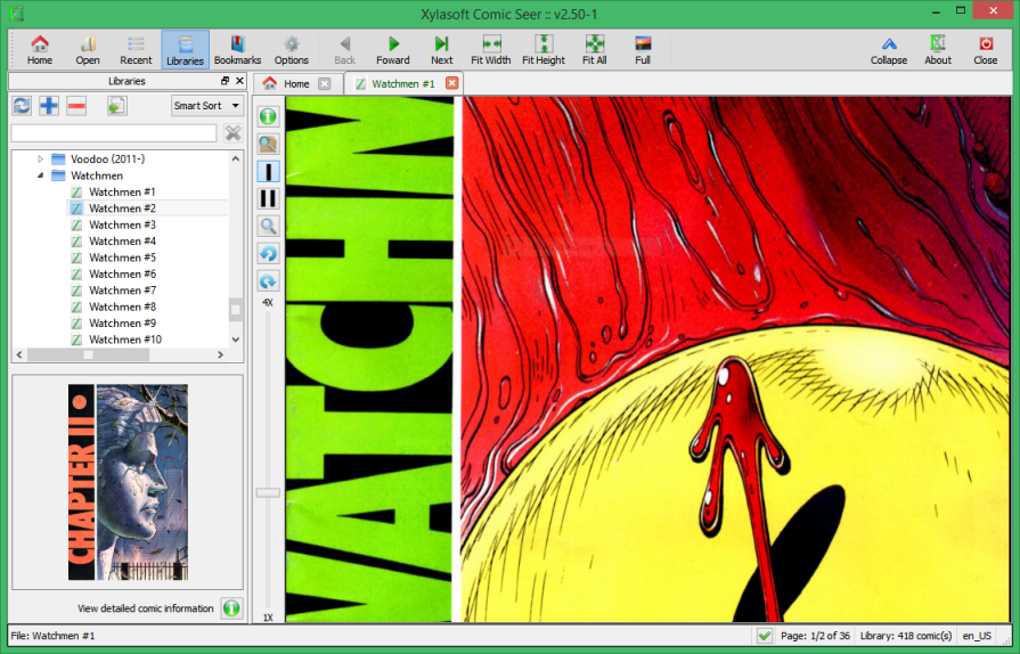Apply Fit Width view mode
This screenshot has height=654, width=1020.
click(x=491, y=50)
